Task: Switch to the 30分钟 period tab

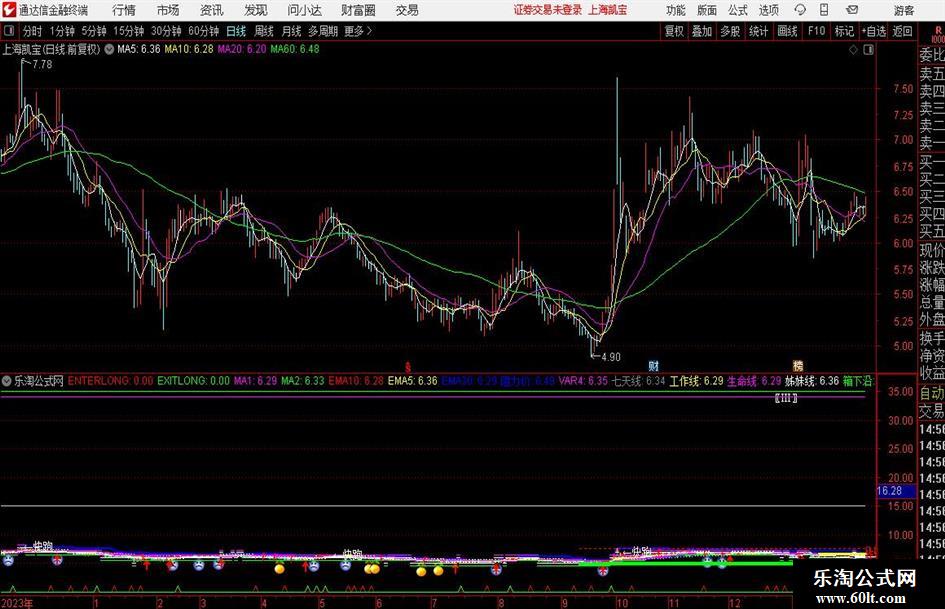Action: point(166,31)
